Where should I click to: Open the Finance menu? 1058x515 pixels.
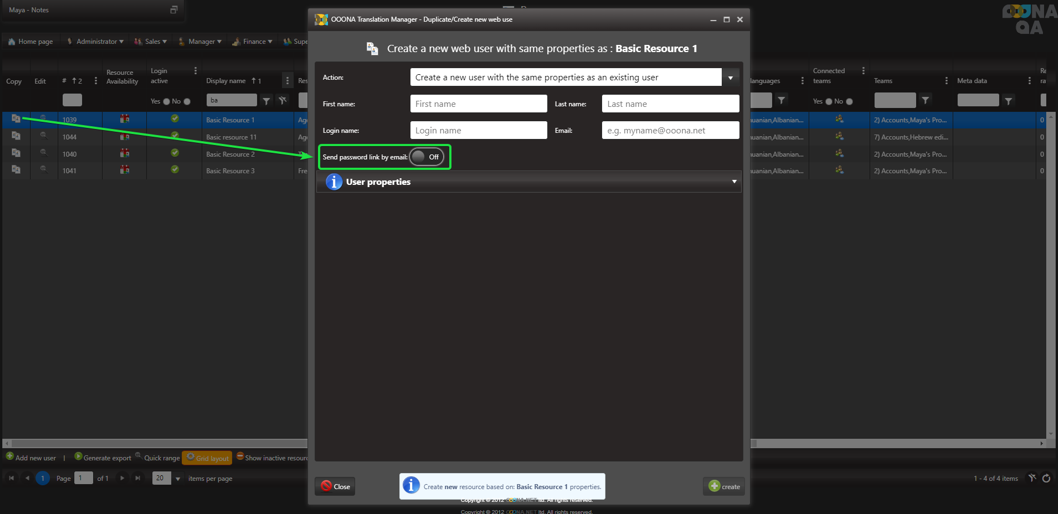click(252, 42)
